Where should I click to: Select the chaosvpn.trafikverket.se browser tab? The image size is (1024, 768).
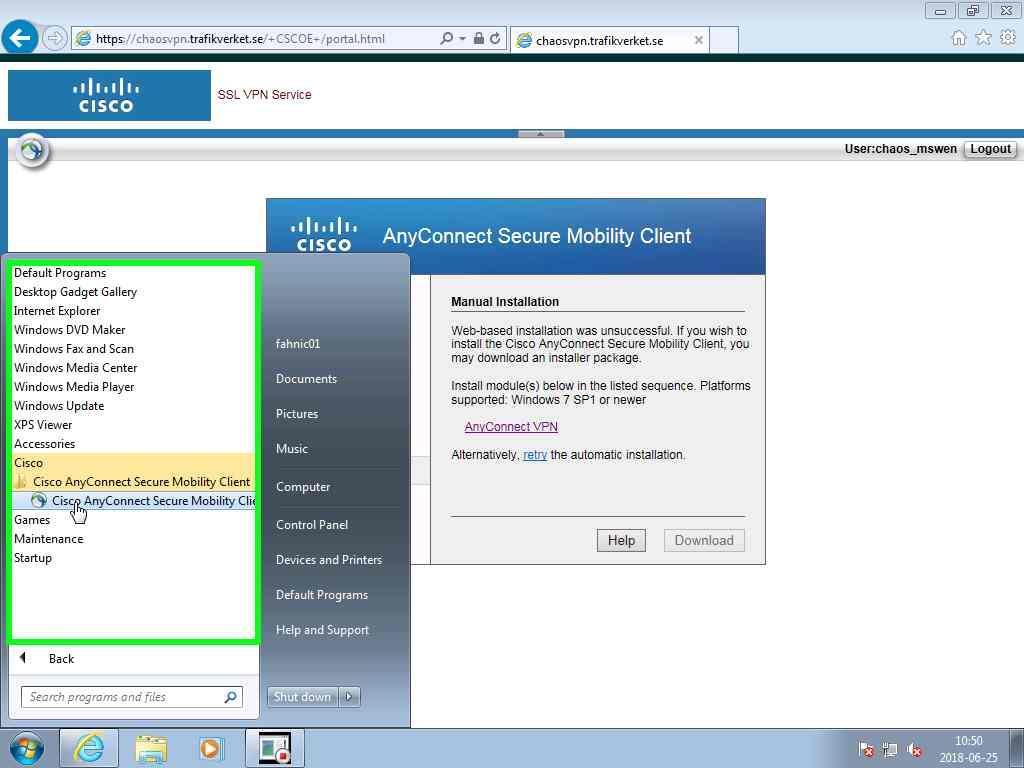click(x=609, y=40)
